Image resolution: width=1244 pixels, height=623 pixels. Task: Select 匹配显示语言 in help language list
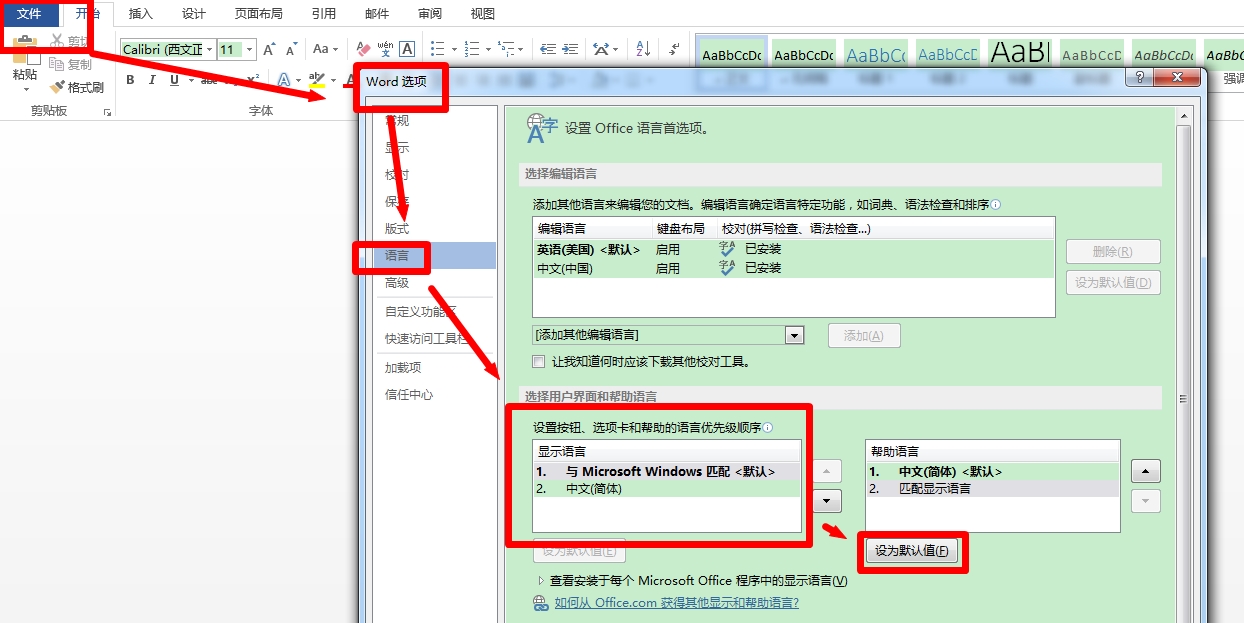pos(992,489)
